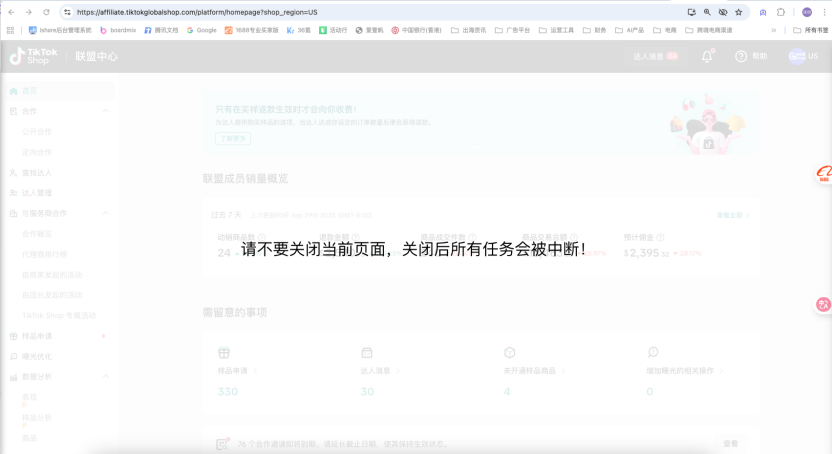The image size is (832, 454).
Task: Open the US region account dropdown
Action: coord(804,56)
